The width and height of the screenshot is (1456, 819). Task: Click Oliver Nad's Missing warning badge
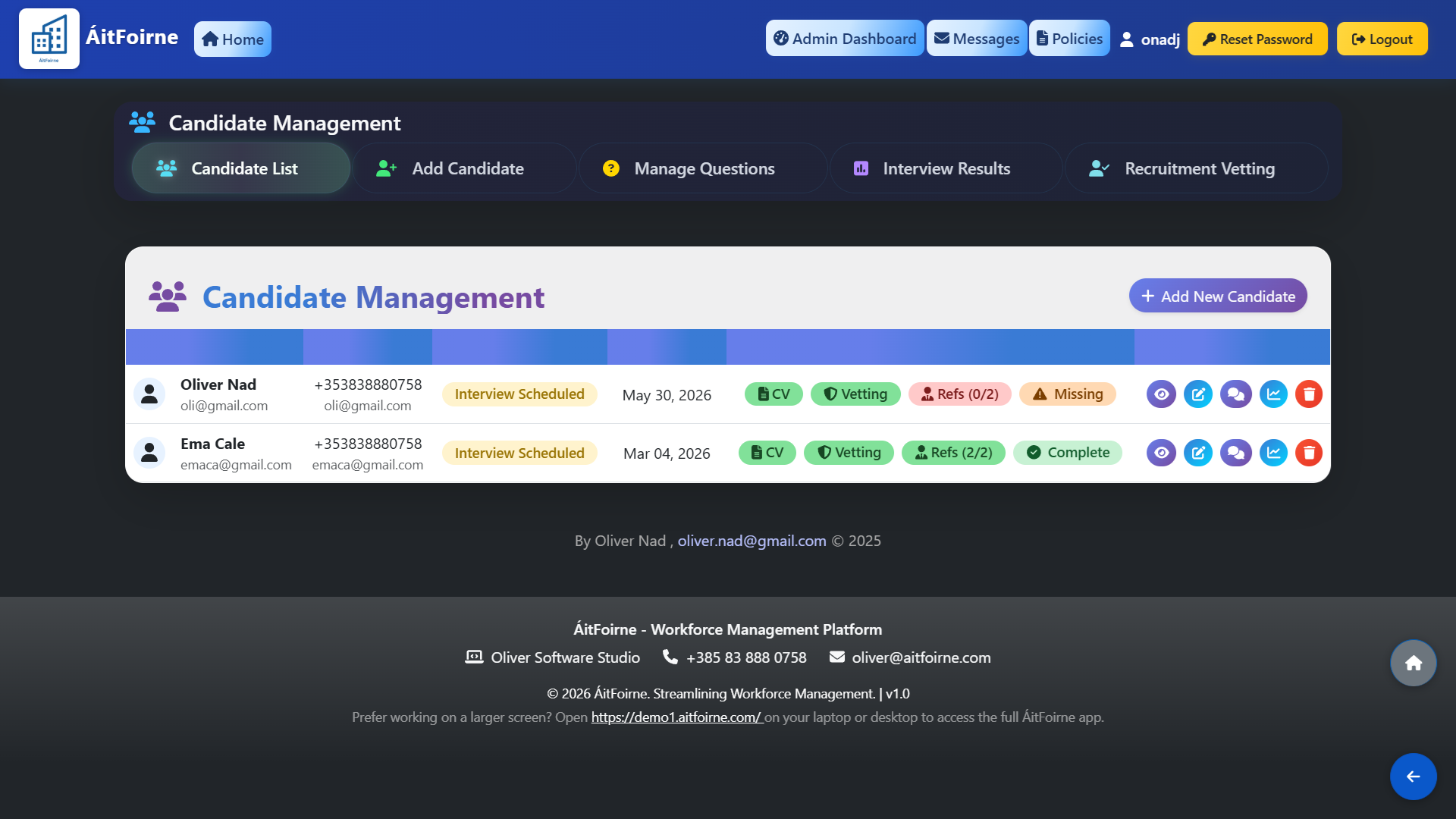point(1068,394)
